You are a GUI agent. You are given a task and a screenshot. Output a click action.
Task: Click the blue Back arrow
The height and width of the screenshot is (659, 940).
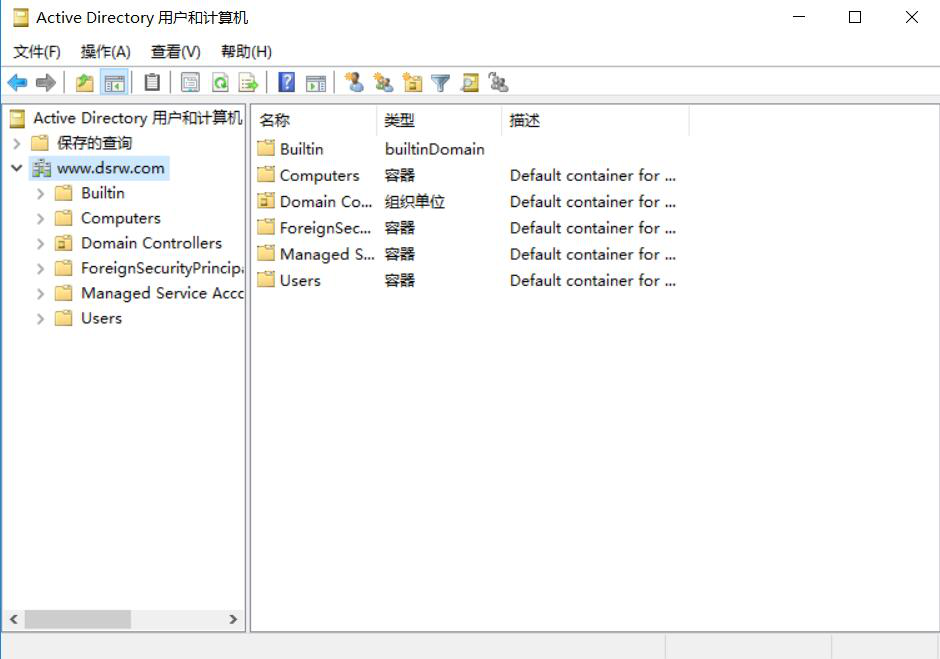pyautogui.click(x=17, y=83)
